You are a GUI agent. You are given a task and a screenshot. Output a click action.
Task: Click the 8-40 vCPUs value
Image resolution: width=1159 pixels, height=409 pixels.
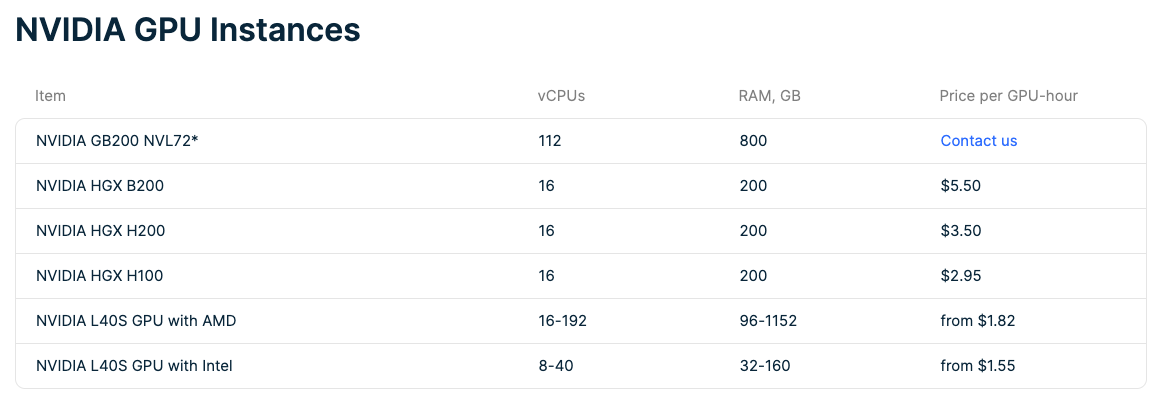(x=556, y=366)
